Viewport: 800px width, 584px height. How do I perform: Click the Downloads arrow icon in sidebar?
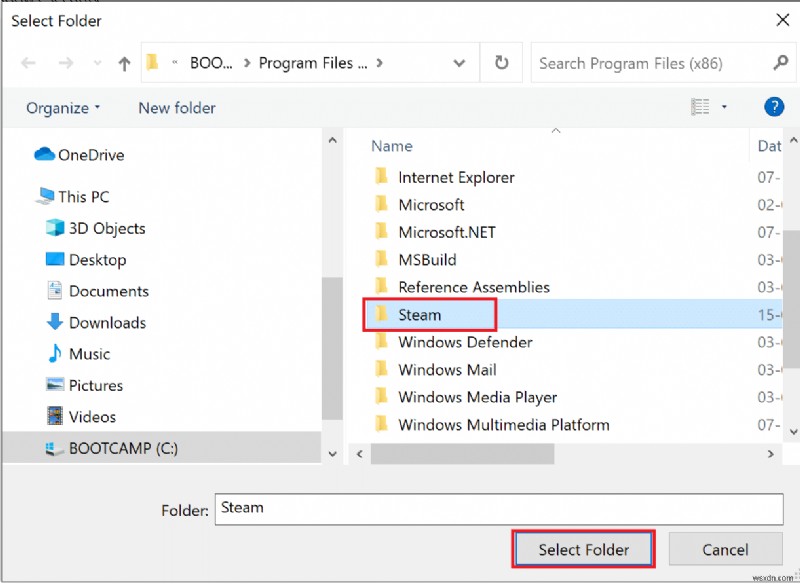[x=55, y=322]
